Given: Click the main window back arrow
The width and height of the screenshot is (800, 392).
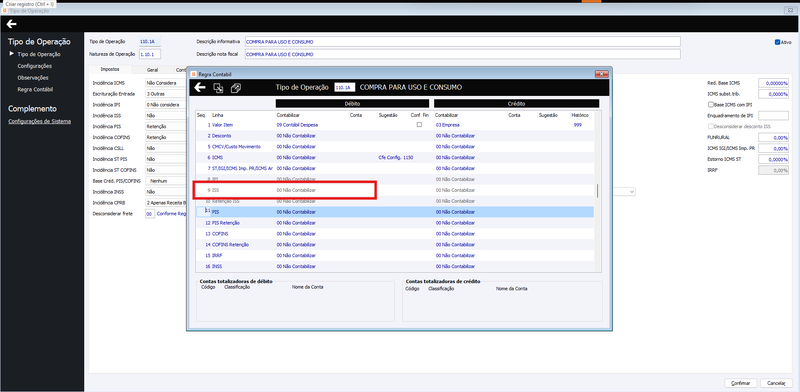Looking at the screenshot, I should [x=11, y=23].
